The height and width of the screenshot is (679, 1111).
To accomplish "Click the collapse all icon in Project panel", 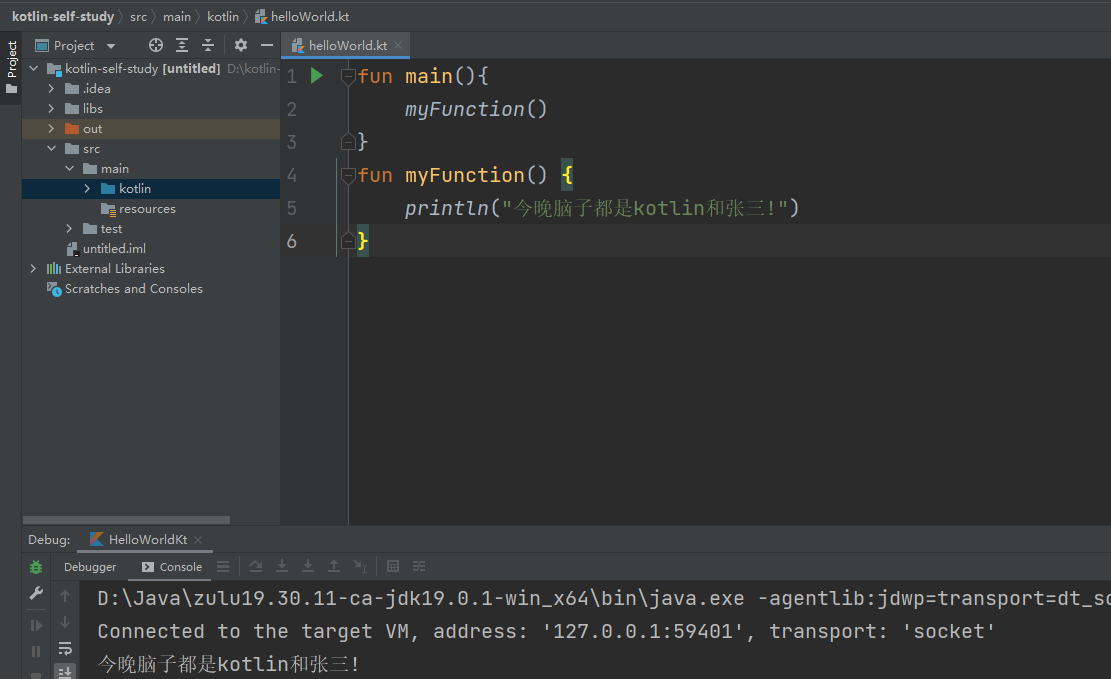I will click(208, 45).
